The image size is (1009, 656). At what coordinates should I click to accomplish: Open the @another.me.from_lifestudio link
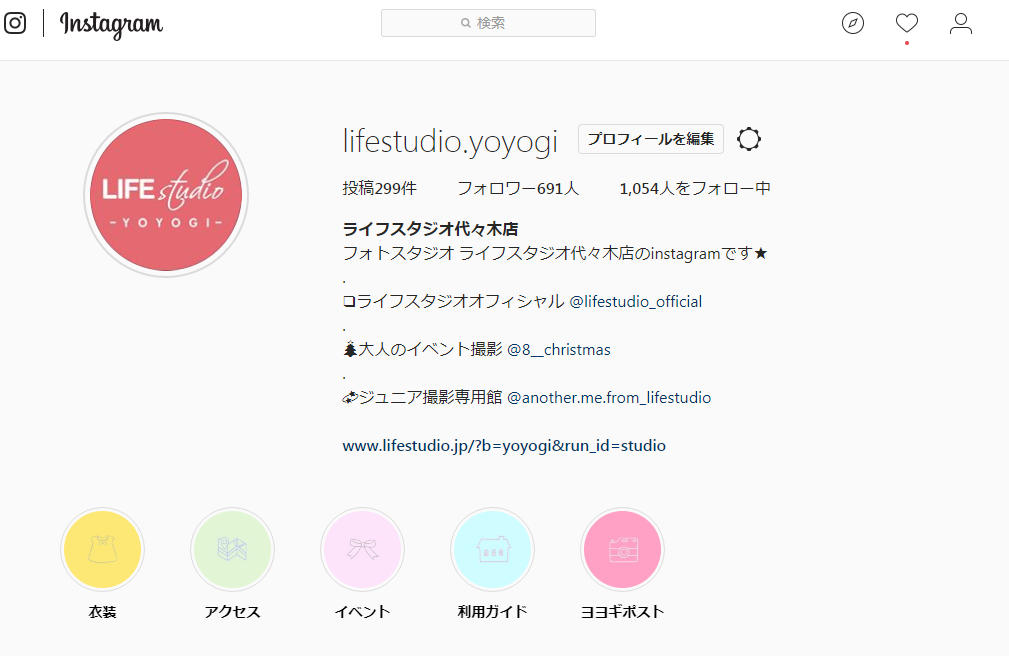click(609, 397)
